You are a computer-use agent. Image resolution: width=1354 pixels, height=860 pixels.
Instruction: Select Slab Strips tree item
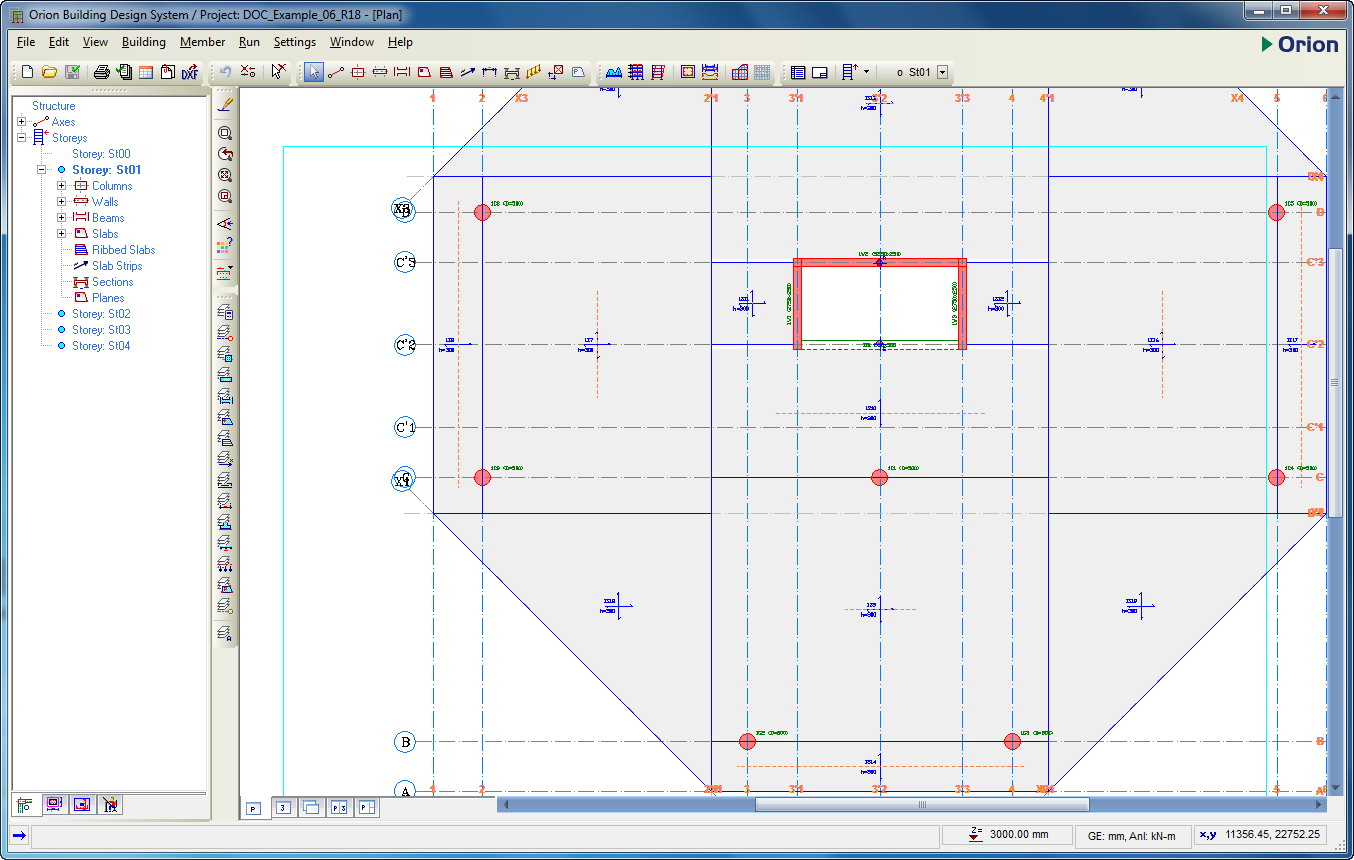coord(117,266)
